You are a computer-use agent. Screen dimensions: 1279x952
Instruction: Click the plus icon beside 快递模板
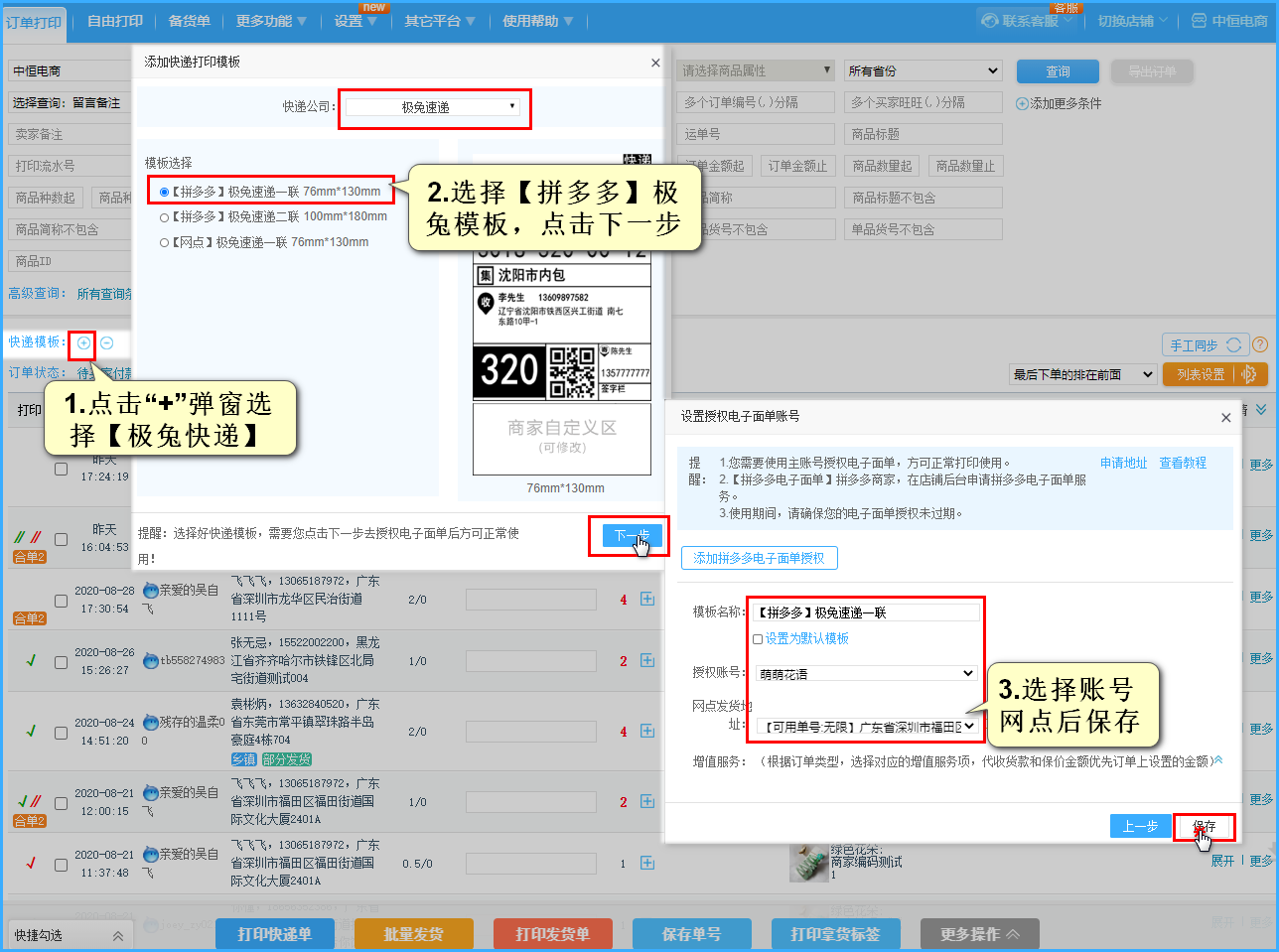pos(83,343)
